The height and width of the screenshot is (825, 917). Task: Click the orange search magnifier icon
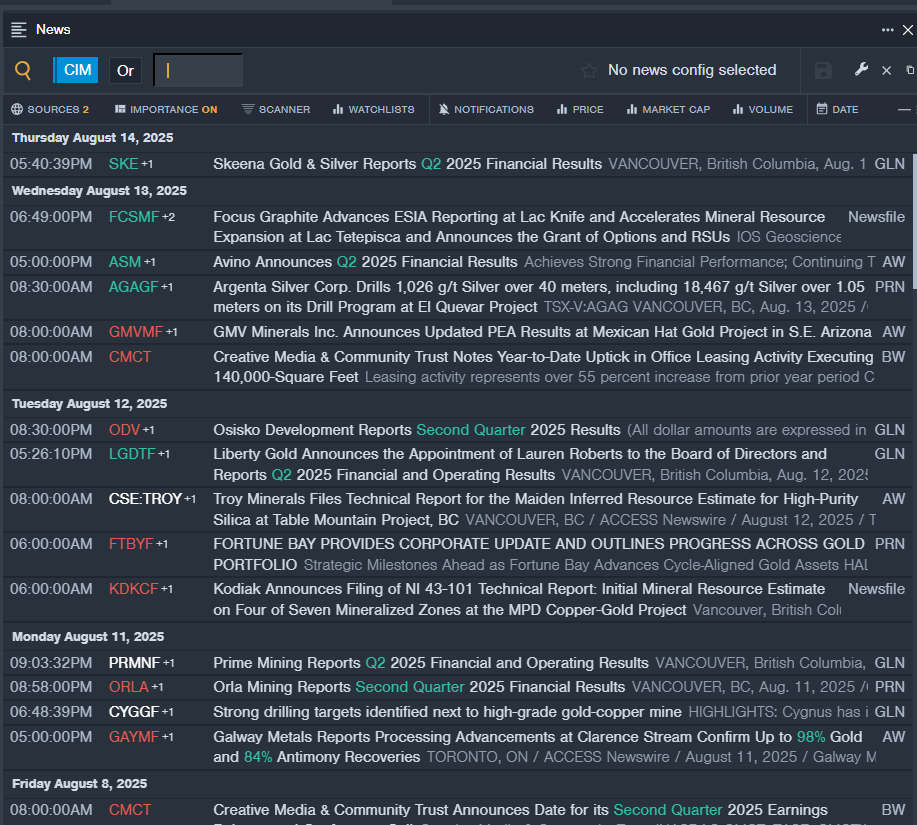[23, 70]
